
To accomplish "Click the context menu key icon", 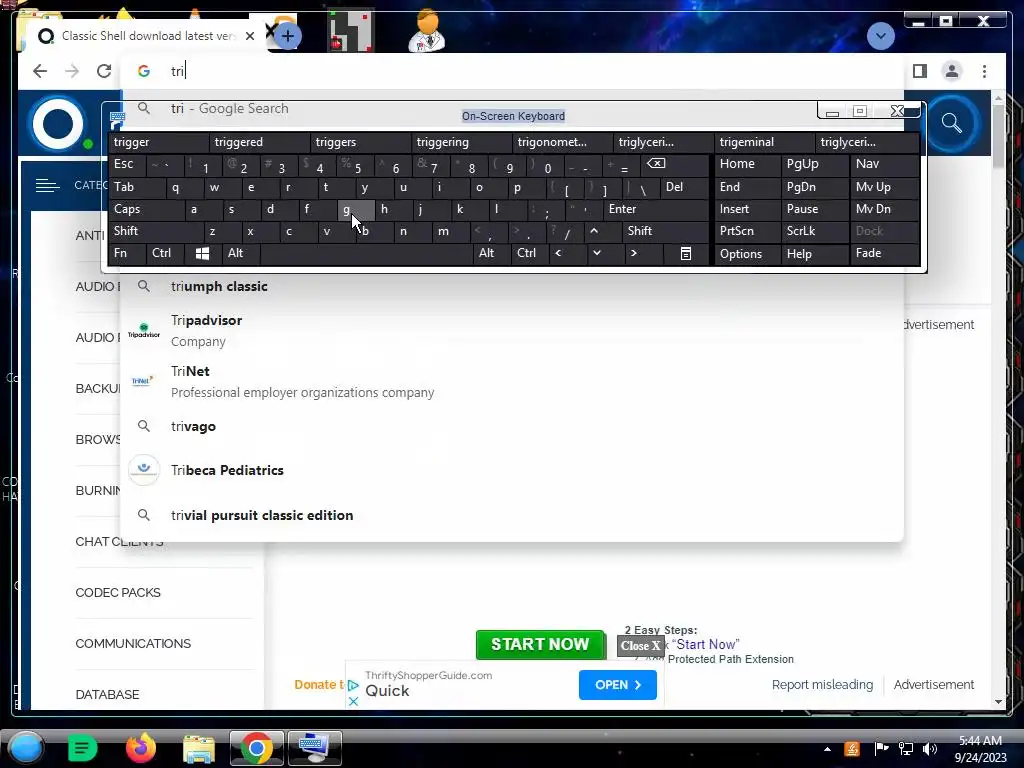I will (x=686, y=253).
